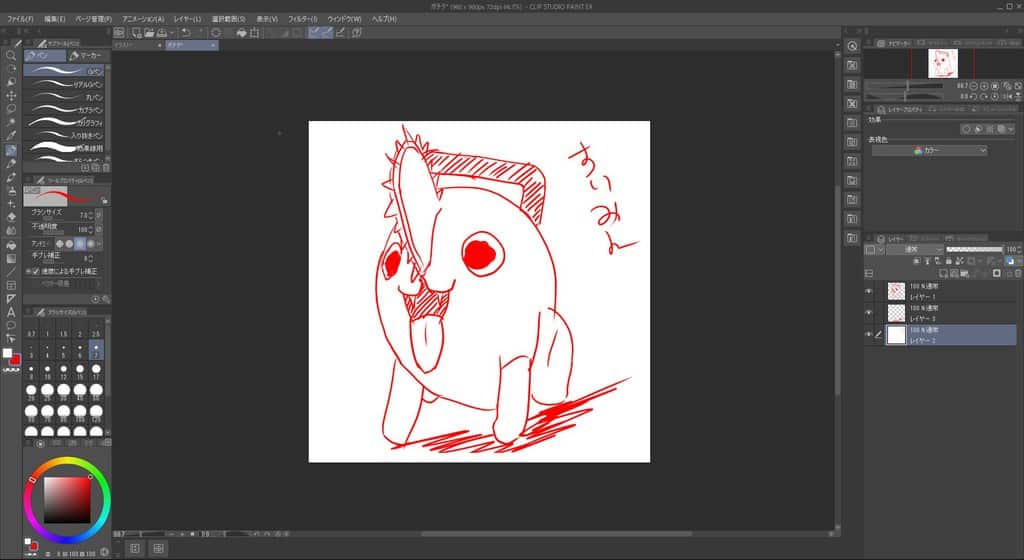This screenshot has height=560, width=1024.
Task: Open the ファイル(F) menu
Action: [x=20, y=19]
